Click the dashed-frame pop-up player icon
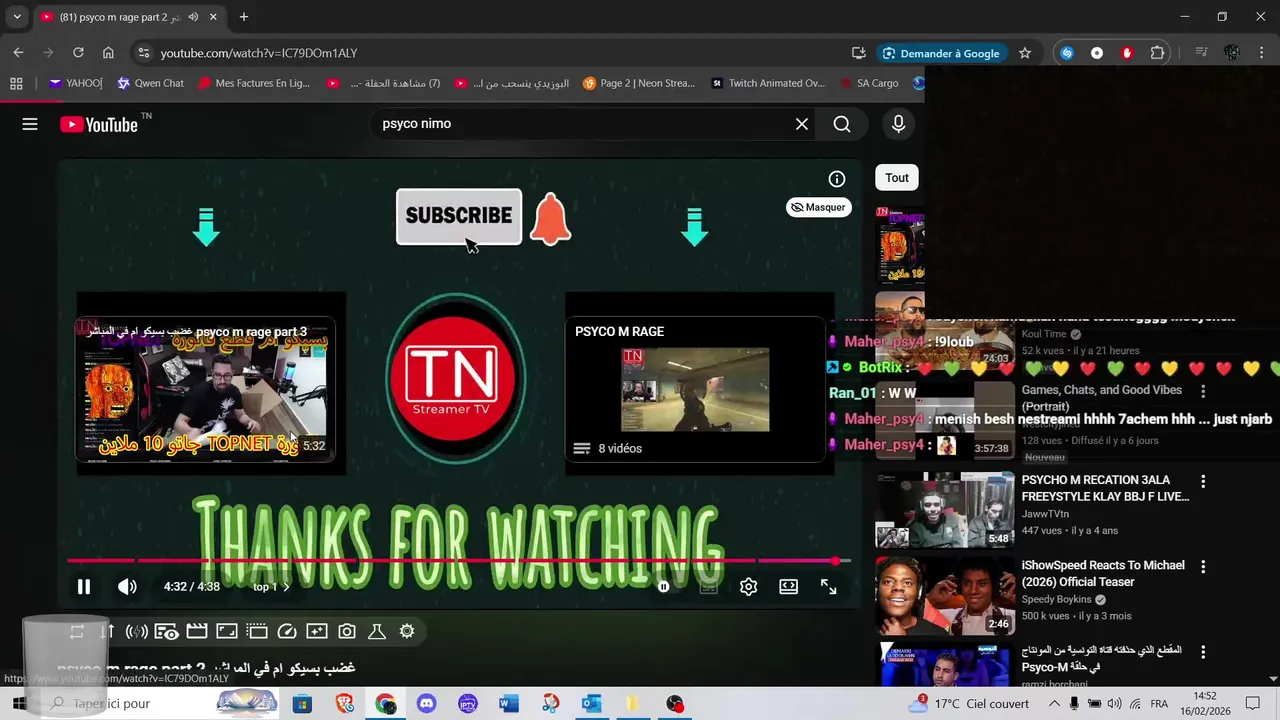This screenshot has height=720, width=1280. (x=257, y=631)
